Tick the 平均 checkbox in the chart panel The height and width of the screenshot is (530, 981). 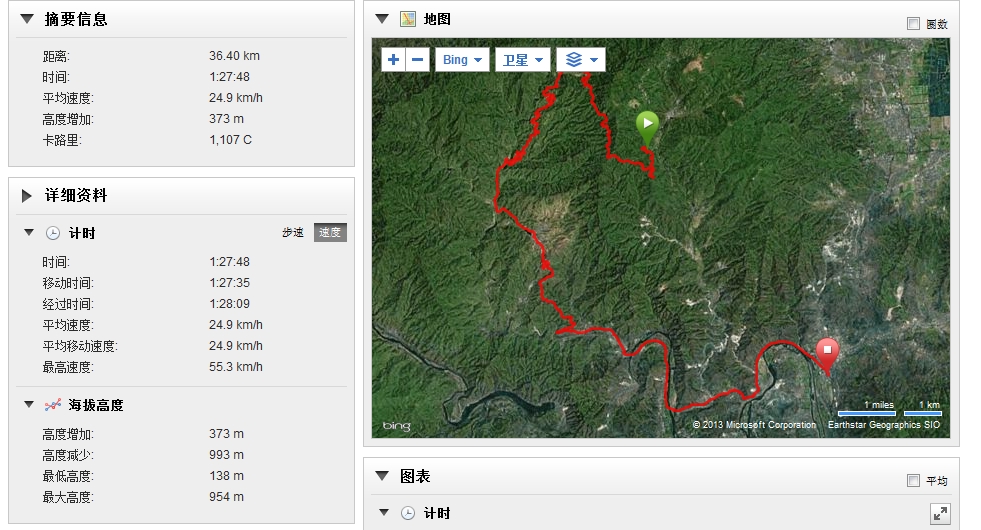913,481
